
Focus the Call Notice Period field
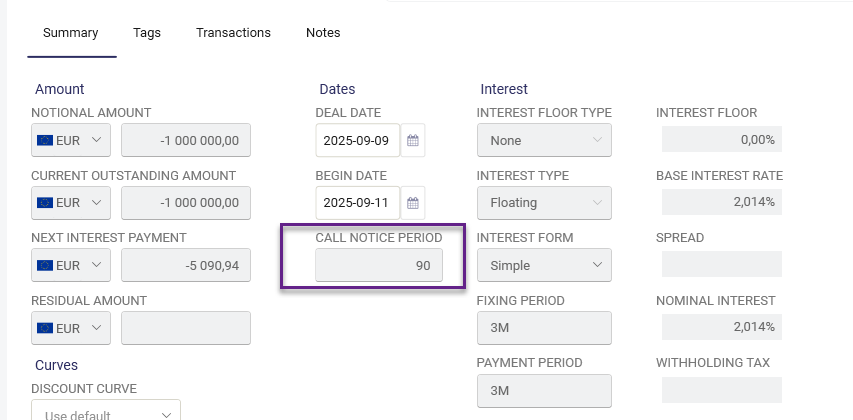click(x=378, y=265)
